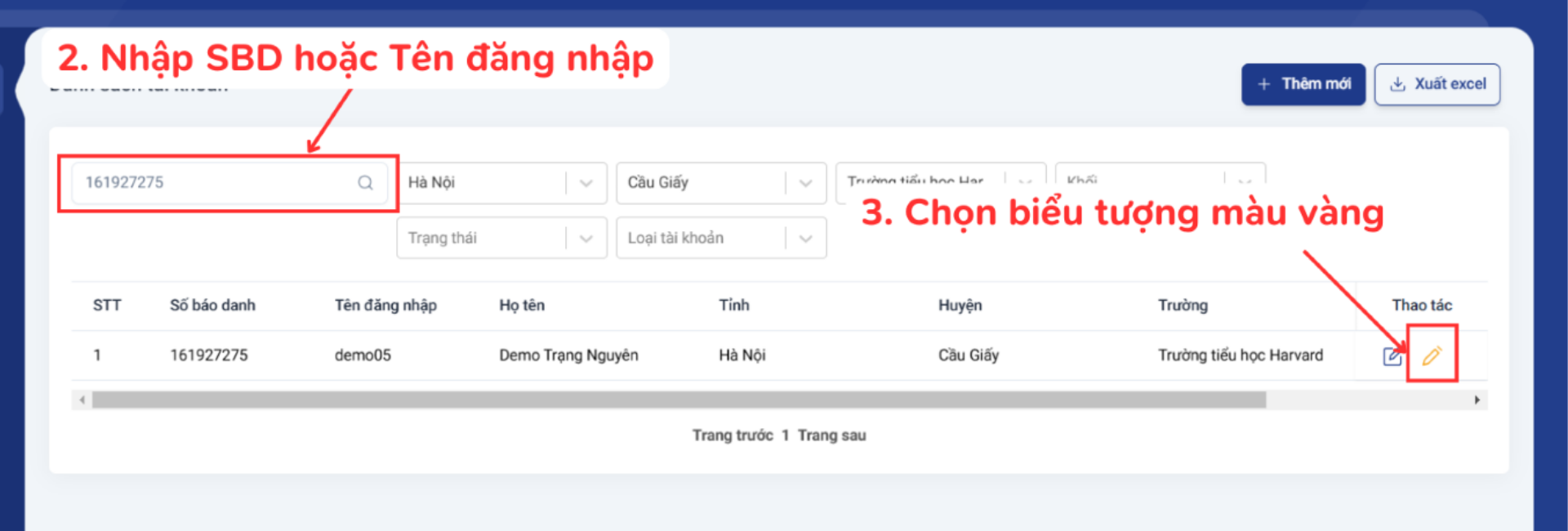Click the yellow pencil edit icon
1568x531 pixels.
coord(1432,355)
